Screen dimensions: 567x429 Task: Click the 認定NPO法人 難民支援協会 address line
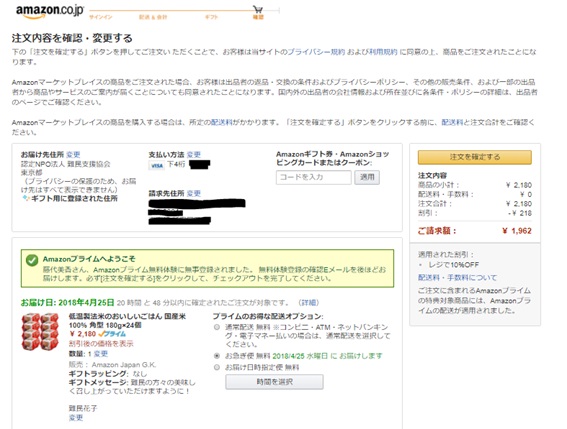point(65,164)
